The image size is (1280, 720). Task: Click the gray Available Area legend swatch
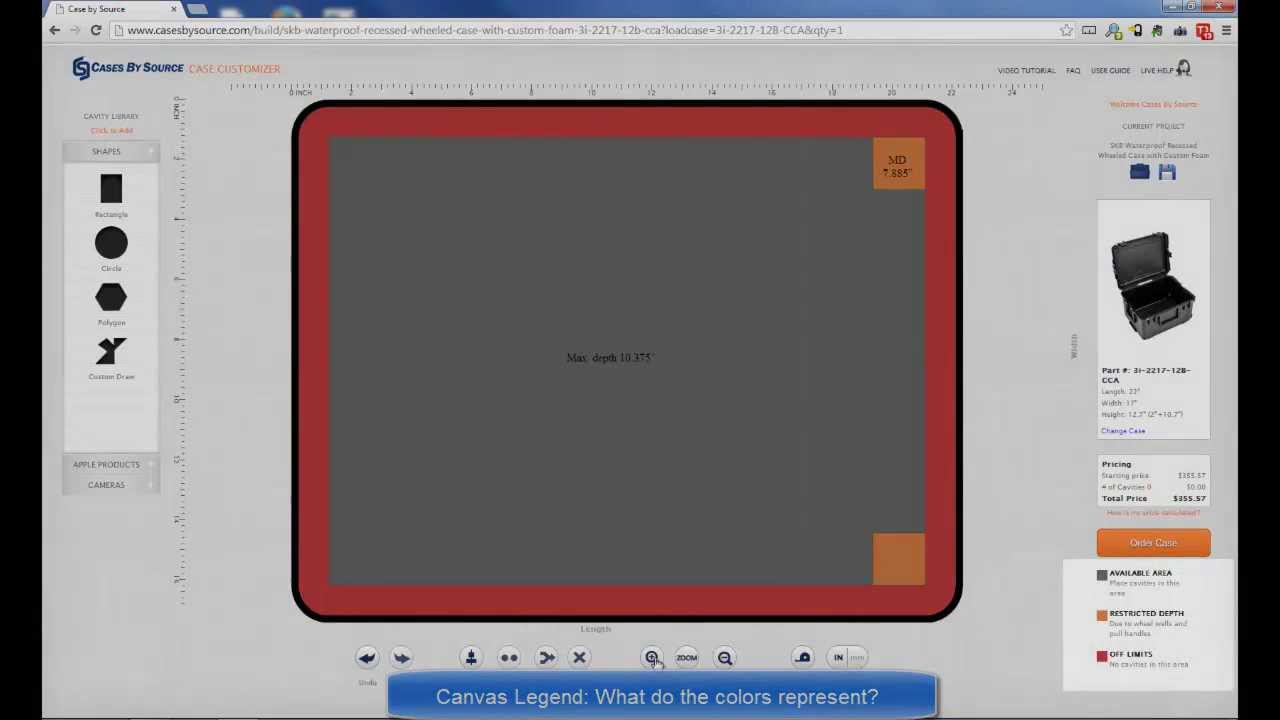(1102, 575)
